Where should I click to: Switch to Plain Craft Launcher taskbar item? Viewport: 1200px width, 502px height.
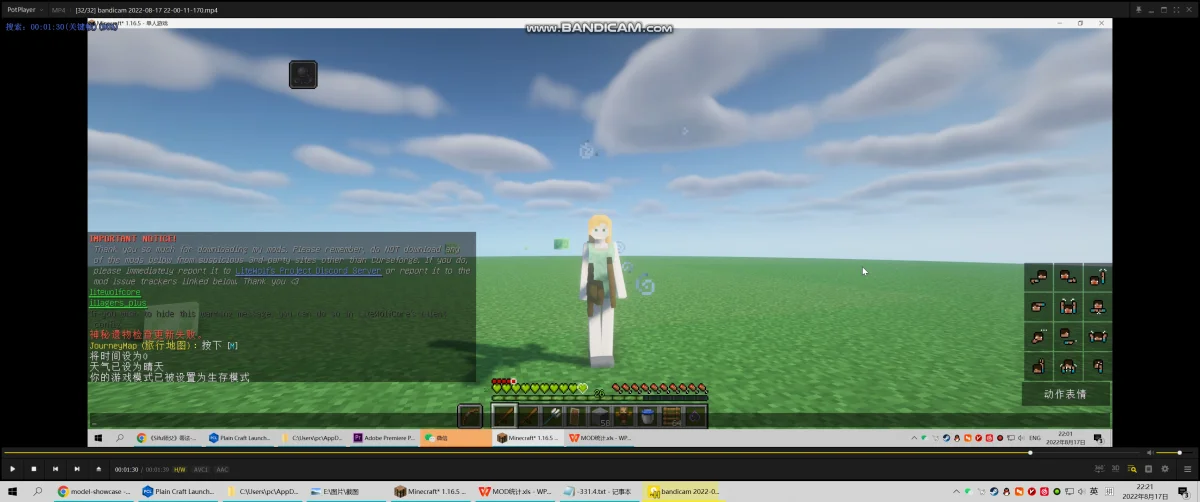coord(179,491)
